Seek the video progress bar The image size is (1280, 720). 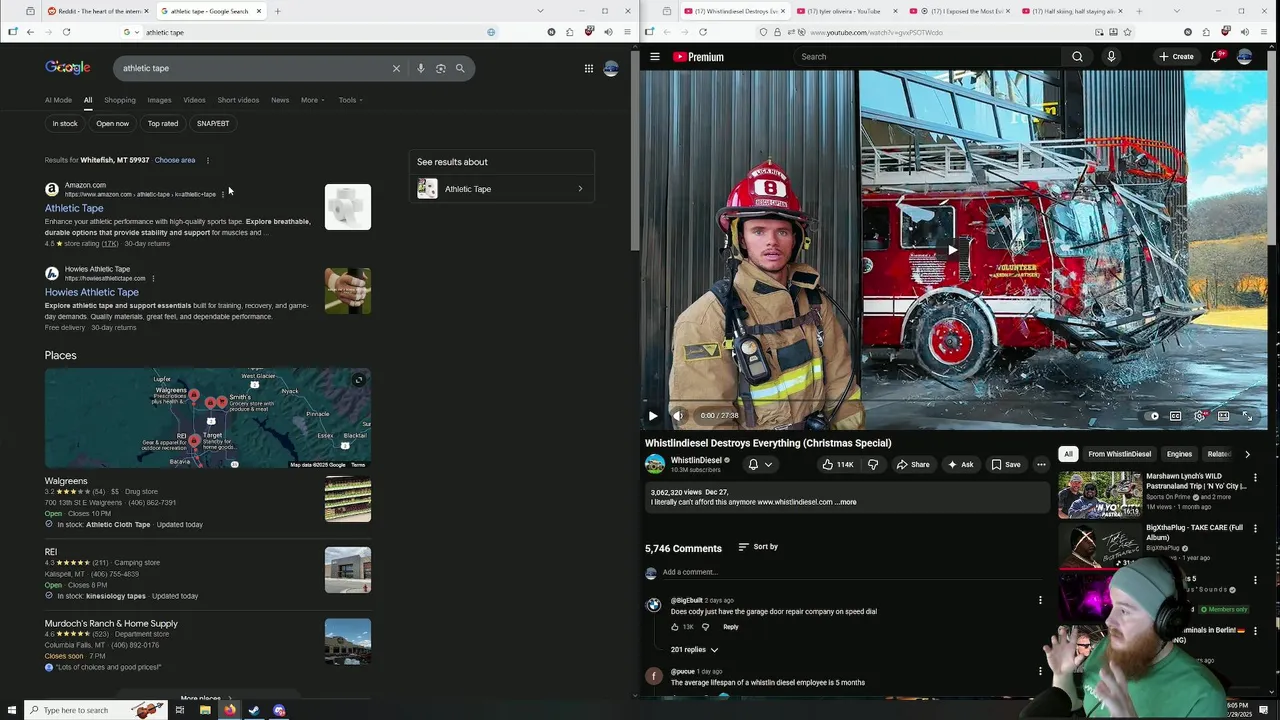pos(953,402)
